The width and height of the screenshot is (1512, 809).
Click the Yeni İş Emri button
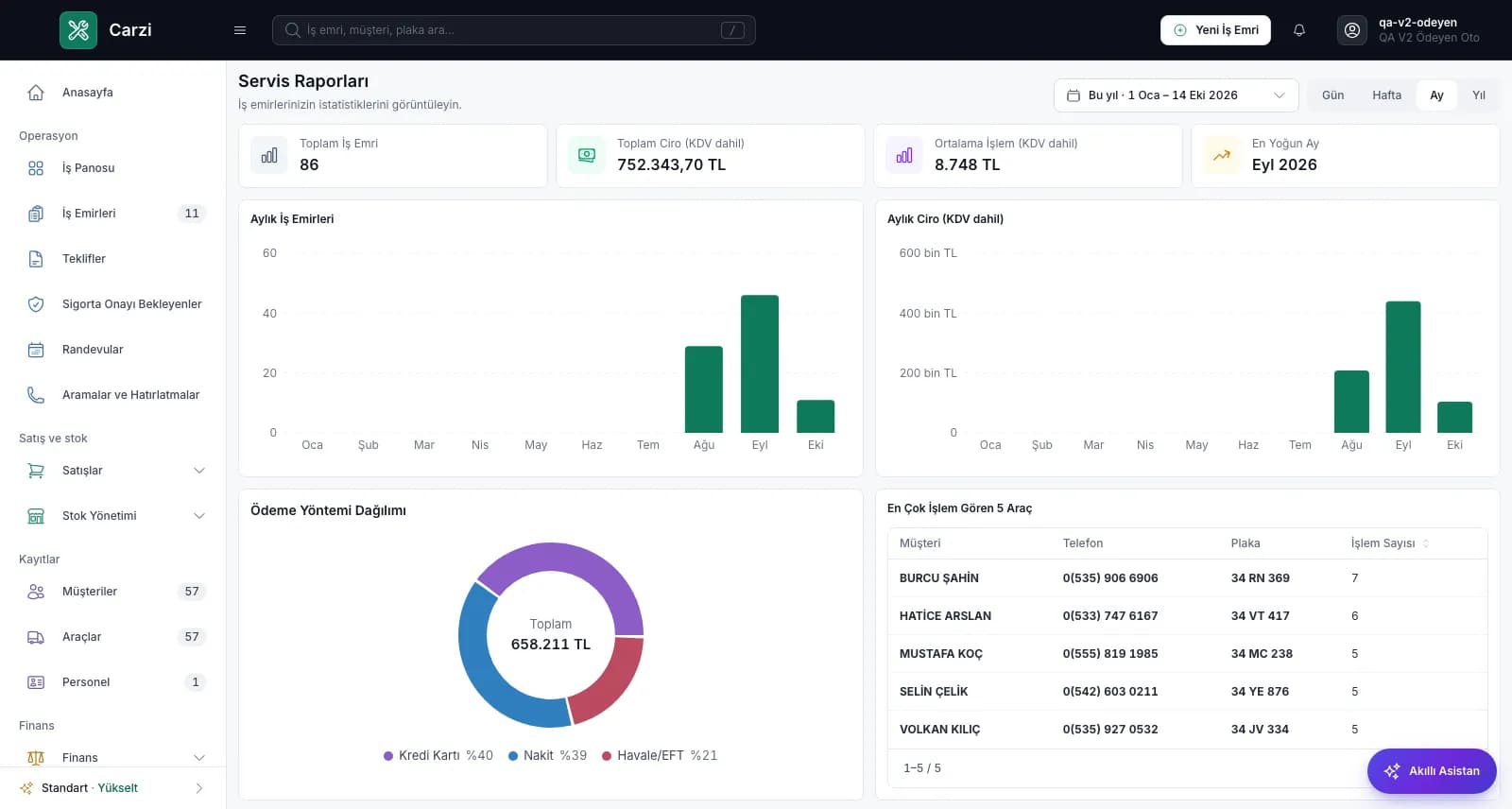[1215, 30]
